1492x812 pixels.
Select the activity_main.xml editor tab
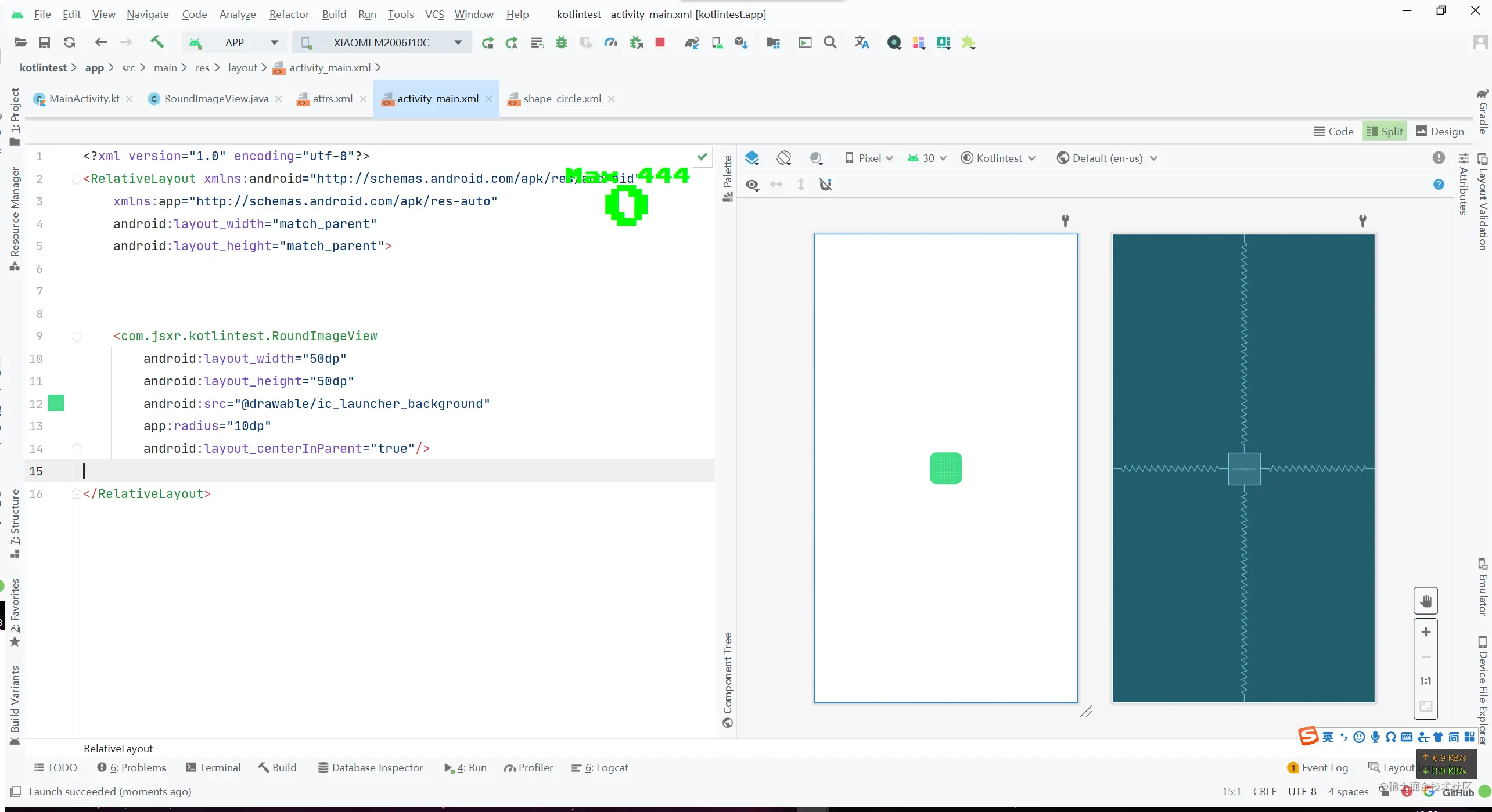tap(438, 98)
